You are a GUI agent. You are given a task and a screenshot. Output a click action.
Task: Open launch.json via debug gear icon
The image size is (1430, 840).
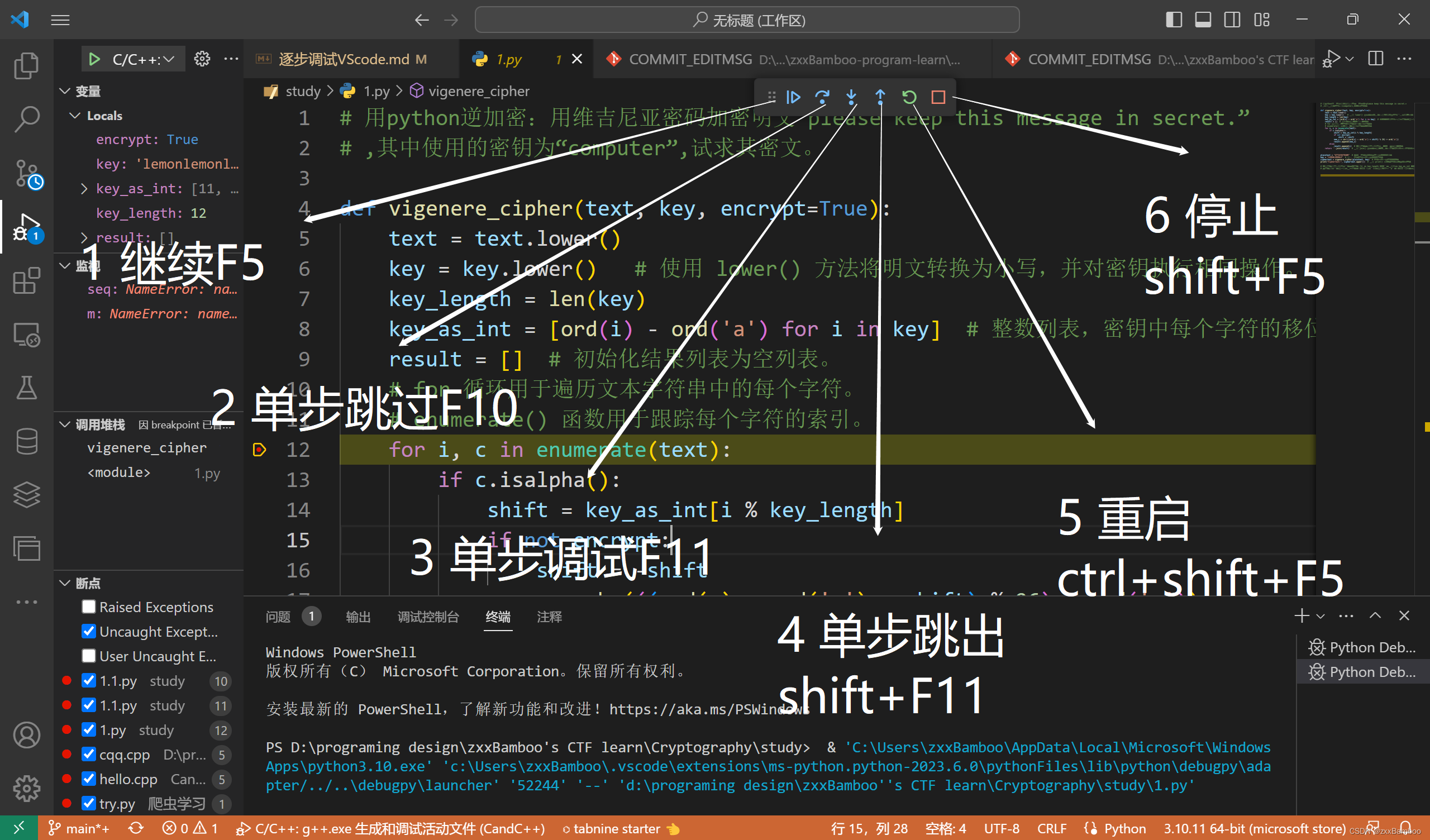202,59
